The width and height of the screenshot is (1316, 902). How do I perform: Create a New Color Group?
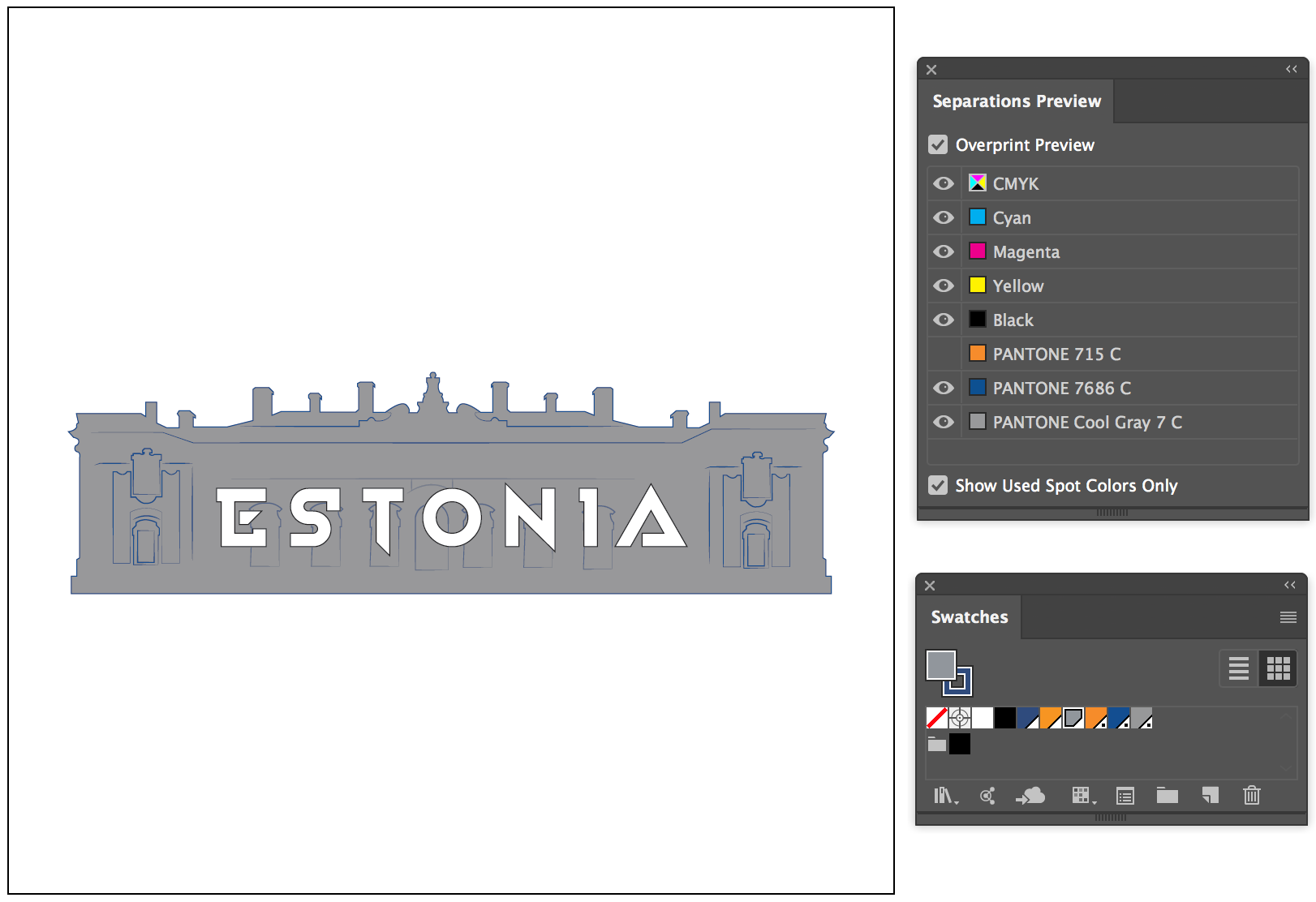[1168, 796]
